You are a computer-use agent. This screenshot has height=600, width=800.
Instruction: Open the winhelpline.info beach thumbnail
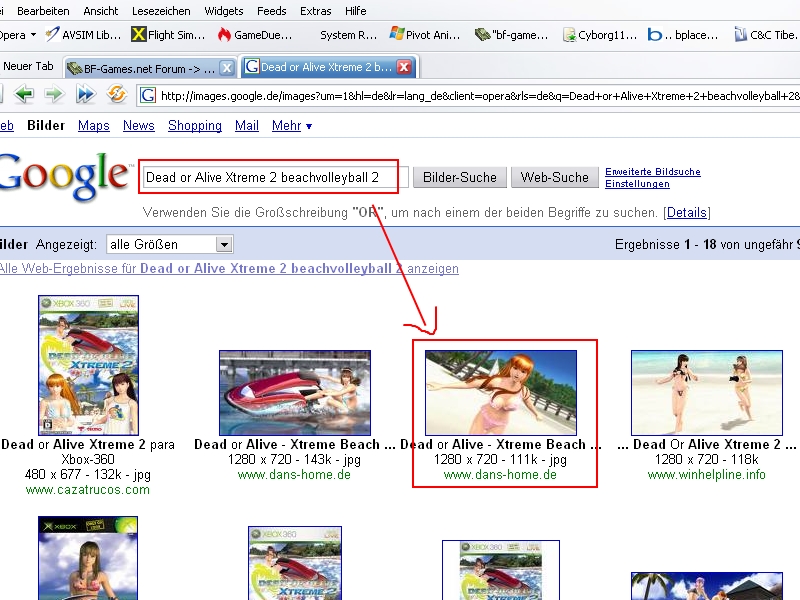pos(707,392)
